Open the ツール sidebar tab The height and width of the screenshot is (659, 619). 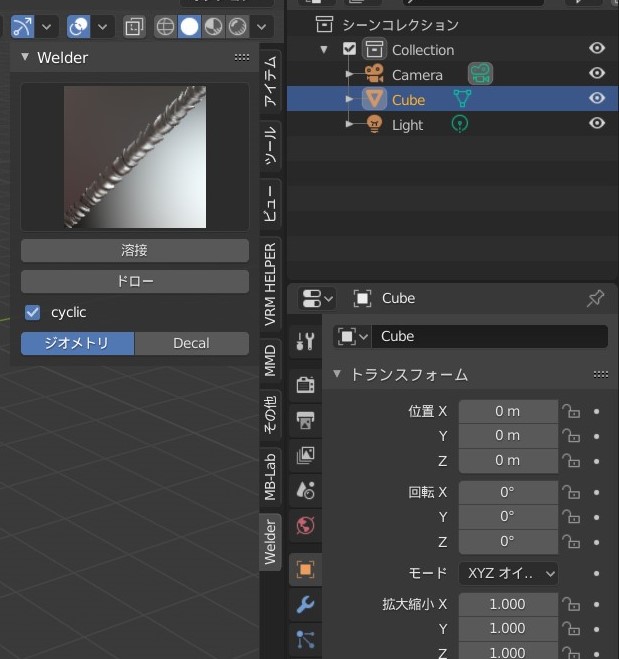(270, 145)
